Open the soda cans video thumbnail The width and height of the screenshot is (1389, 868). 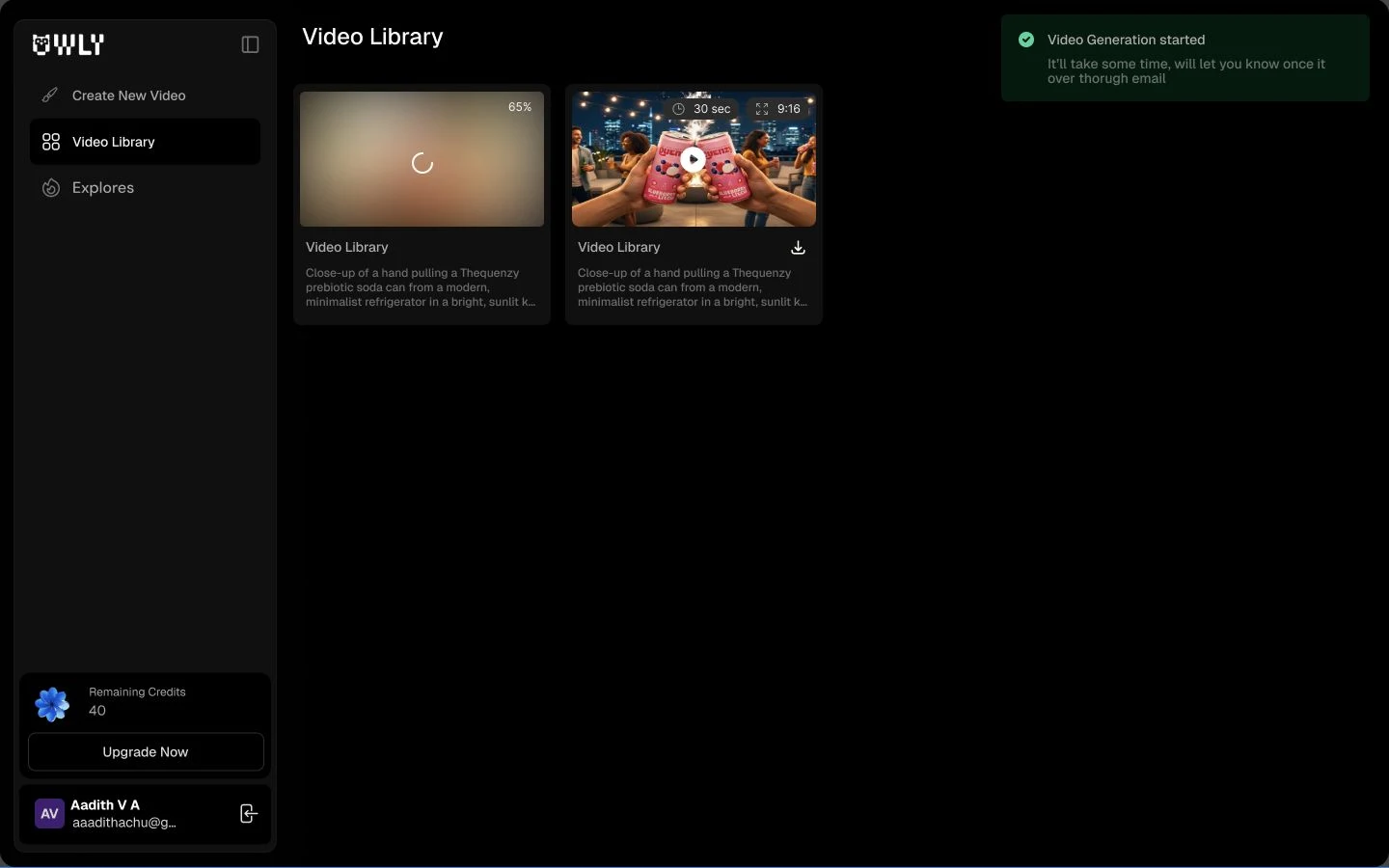694,159
